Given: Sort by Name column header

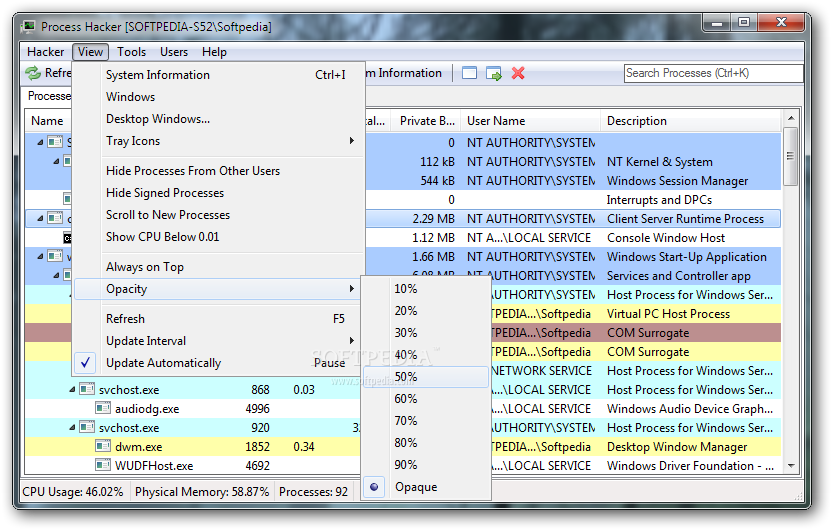Looking at the screenshot, I should point(48,121).
